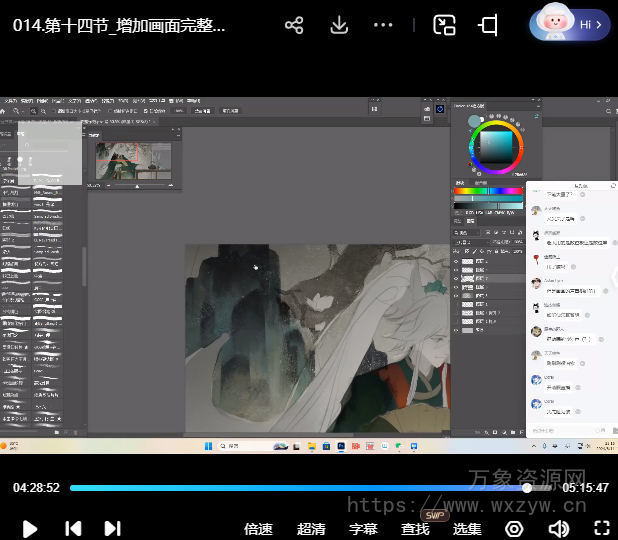Click the share icon in top bar
This screenshot has width=618, height=540.
[x=294, y=26]
